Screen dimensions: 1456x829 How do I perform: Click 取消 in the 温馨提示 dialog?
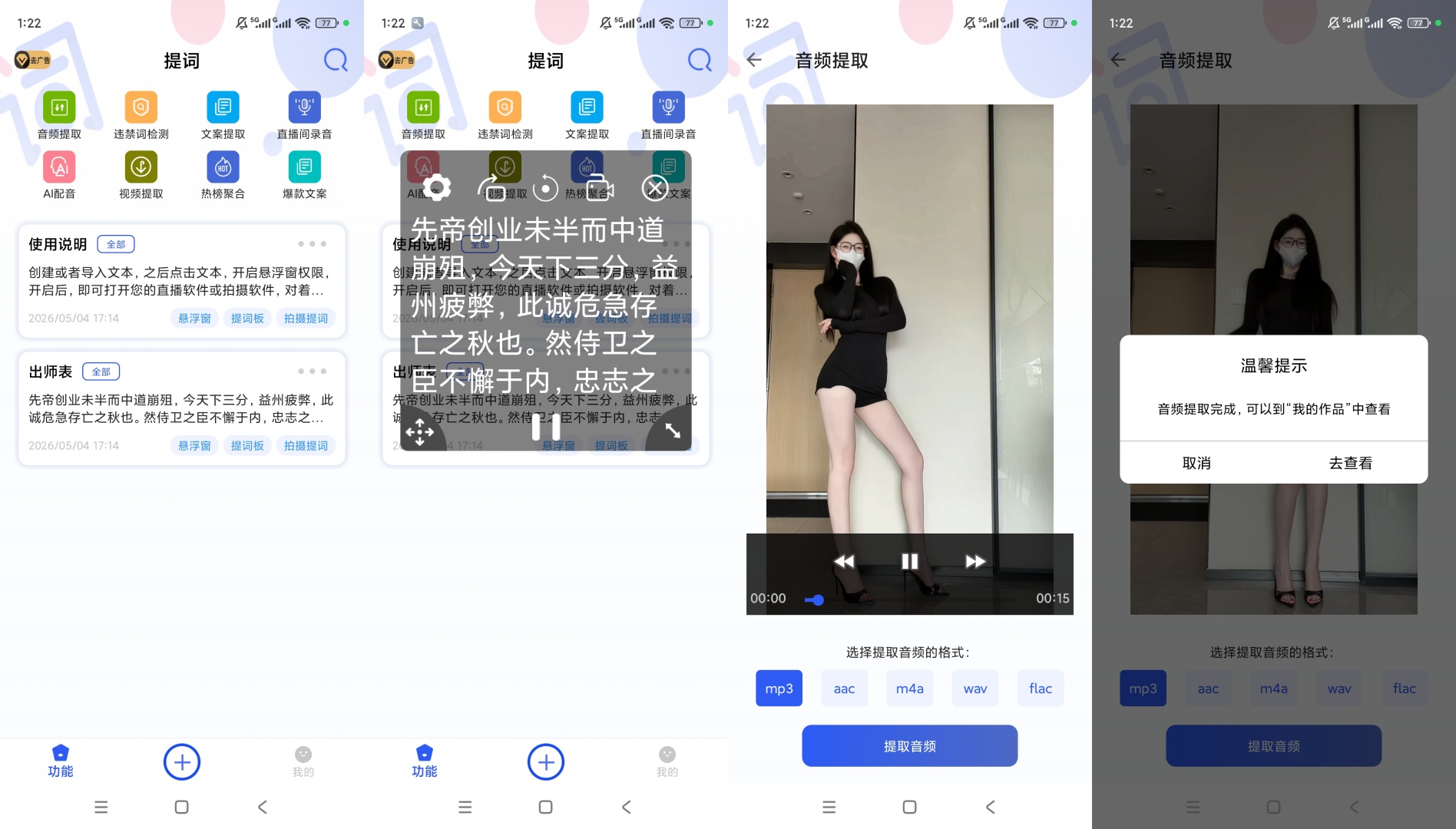click(x=1196, y=463)
